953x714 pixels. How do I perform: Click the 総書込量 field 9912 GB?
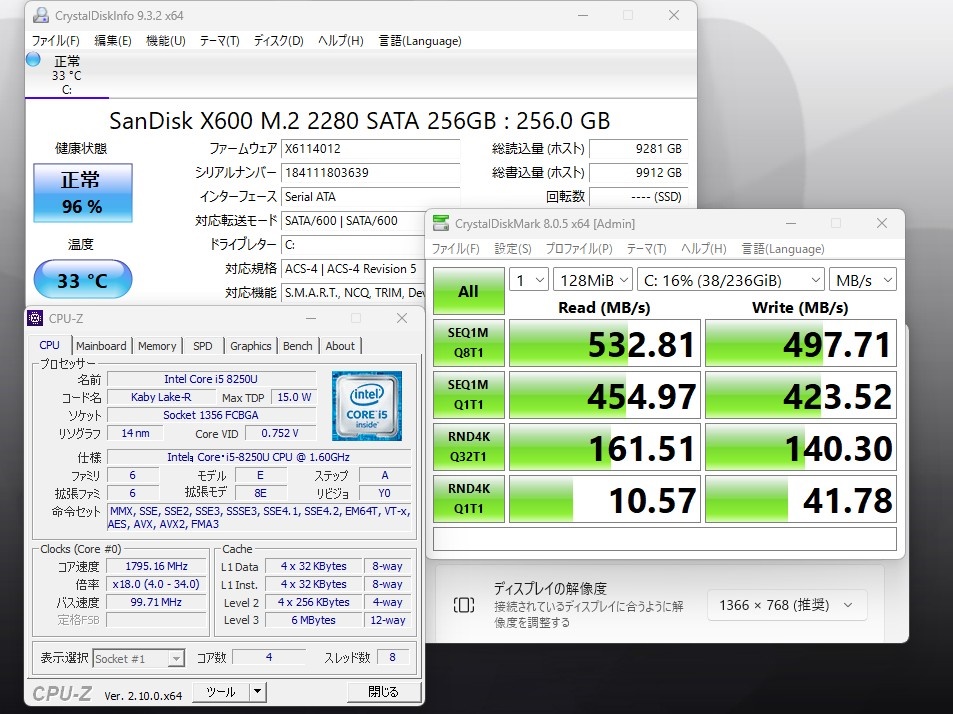pyautogui.click(x=638, y=173)
